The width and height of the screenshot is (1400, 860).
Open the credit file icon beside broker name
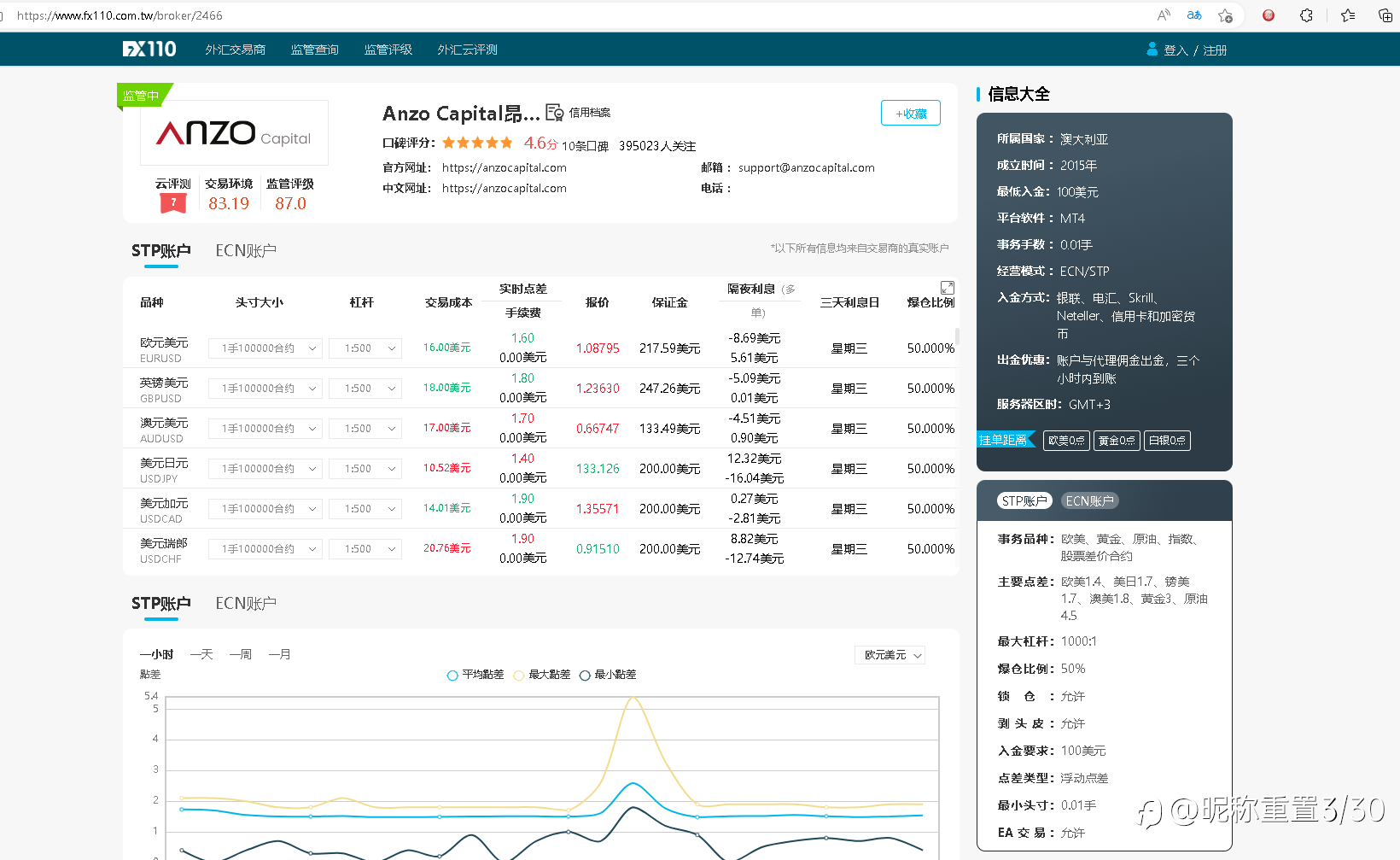(555, 113)
